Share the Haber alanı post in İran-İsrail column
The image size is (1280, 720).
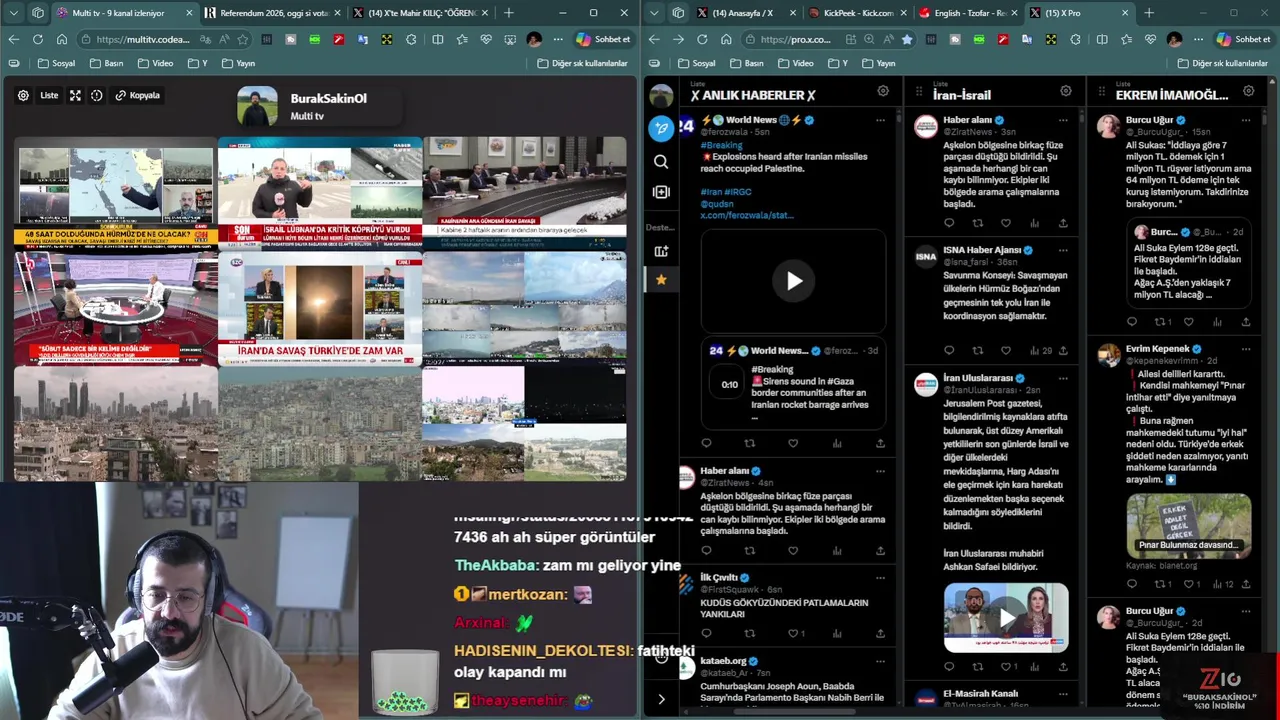[1063, 223]
